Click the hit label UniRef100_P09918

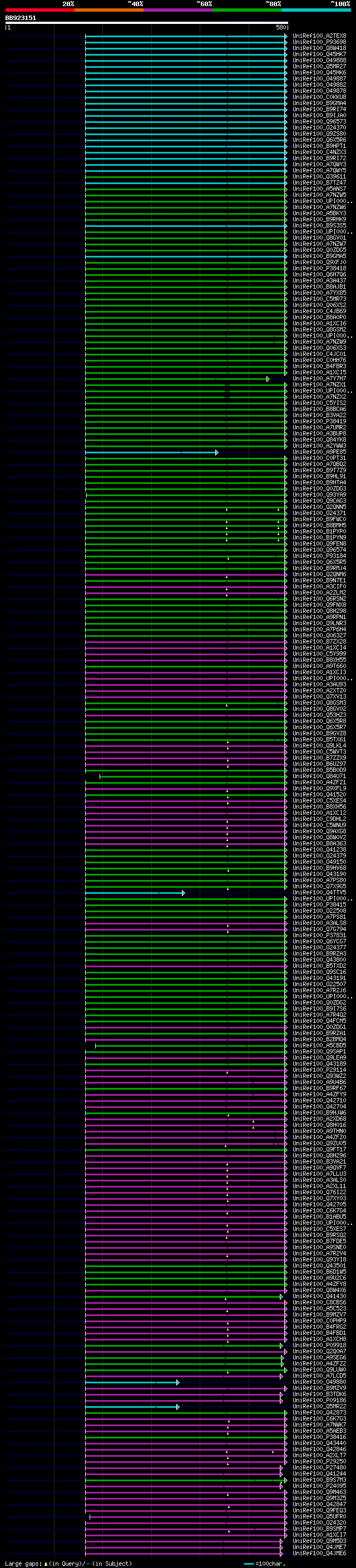click(319, 1346)
